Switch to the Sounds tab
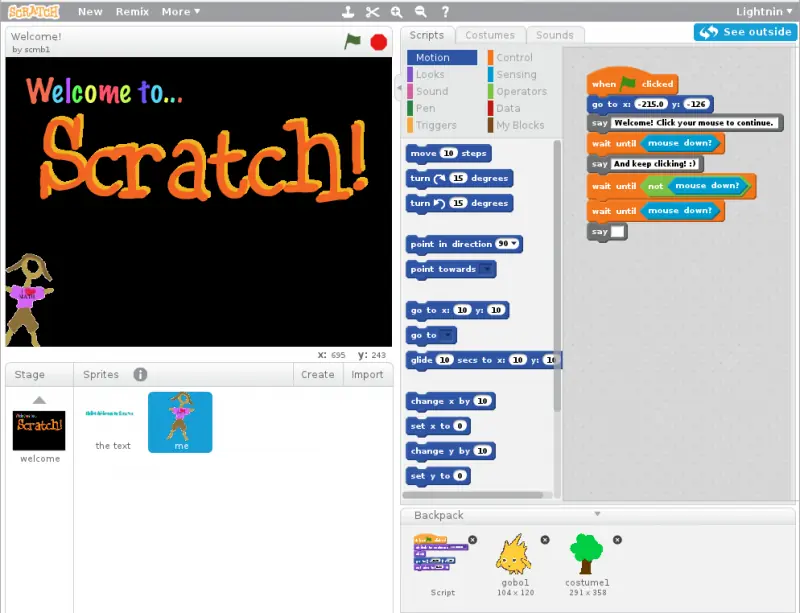800x613 pixels. click(x=555, y=35)
